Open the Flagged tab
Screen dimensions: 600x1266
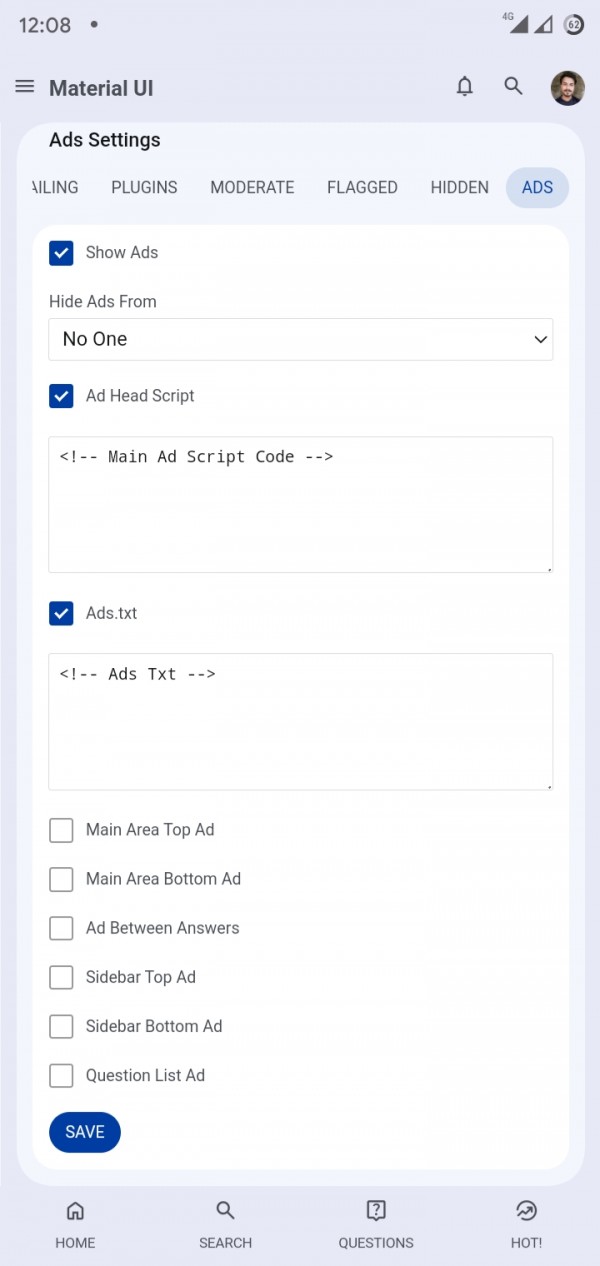pyautogui.click(x=362, y=187)
